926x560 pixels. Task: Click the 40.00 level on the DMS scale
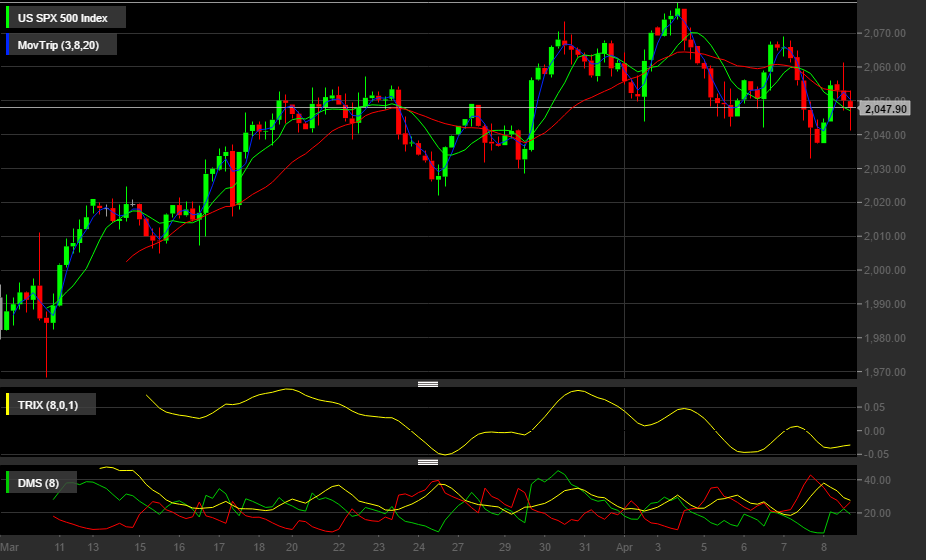click(877, 480)
